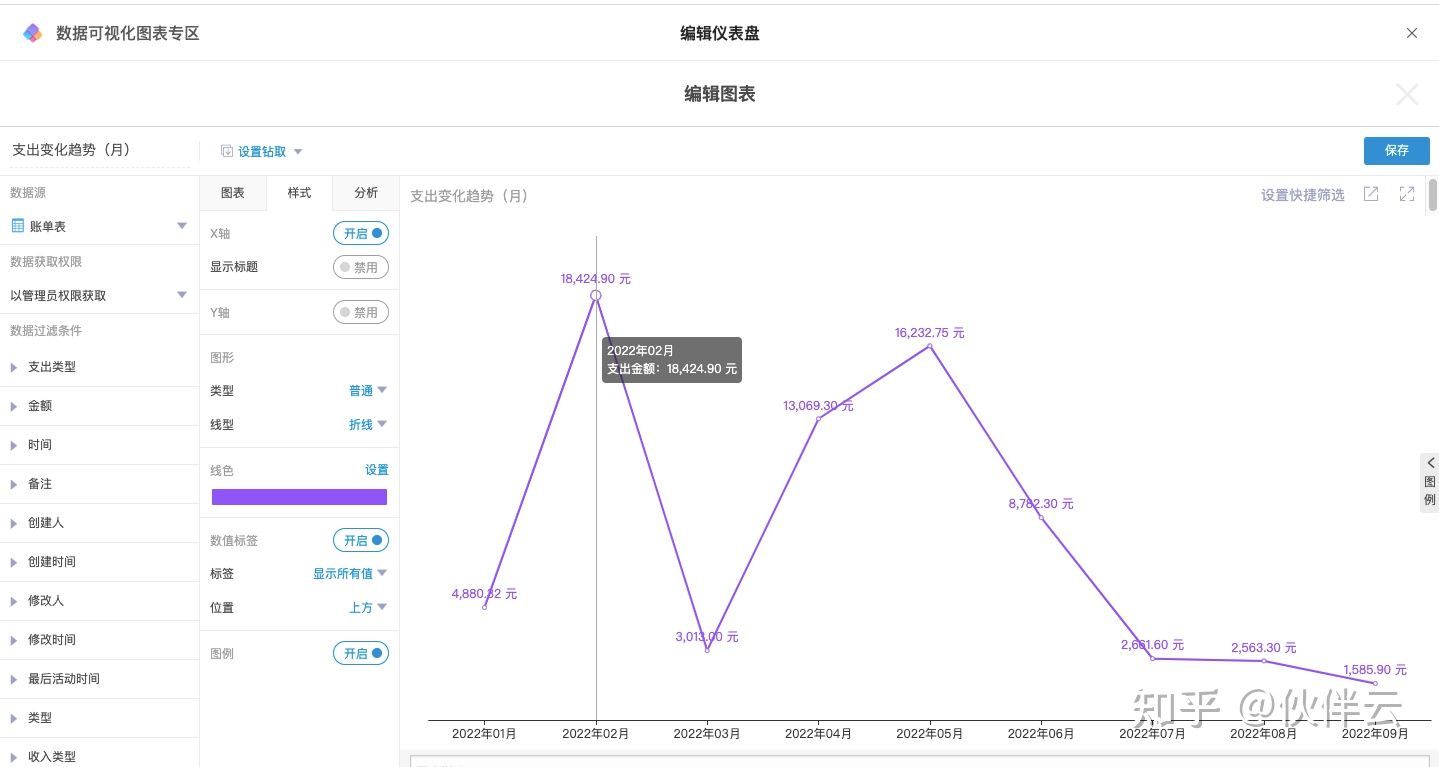This screenshot has height=767, width=1439.
Task: Click the app logo icon in header
Action: click(33, 33)
